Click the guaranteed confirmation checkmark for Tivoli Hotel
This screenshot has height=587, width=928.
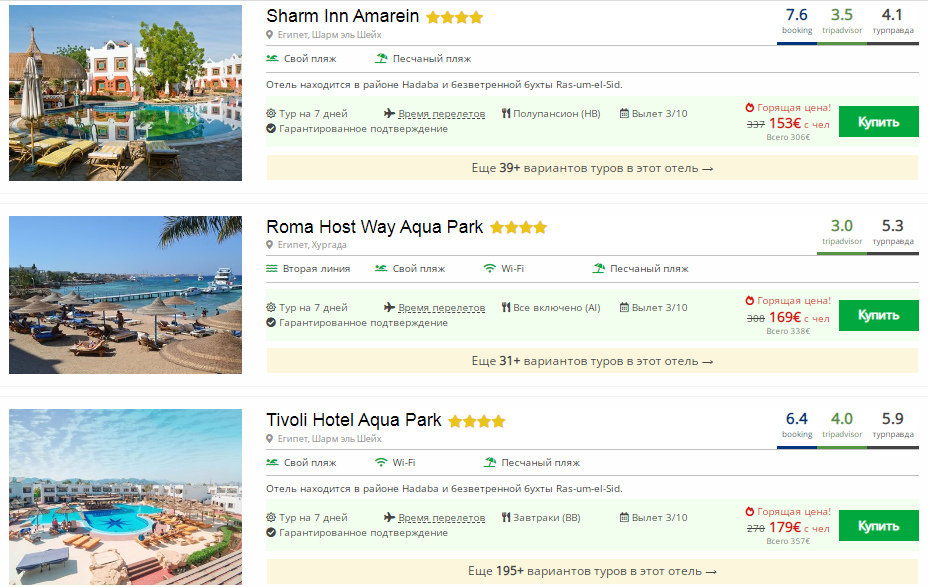click(271, 533)
